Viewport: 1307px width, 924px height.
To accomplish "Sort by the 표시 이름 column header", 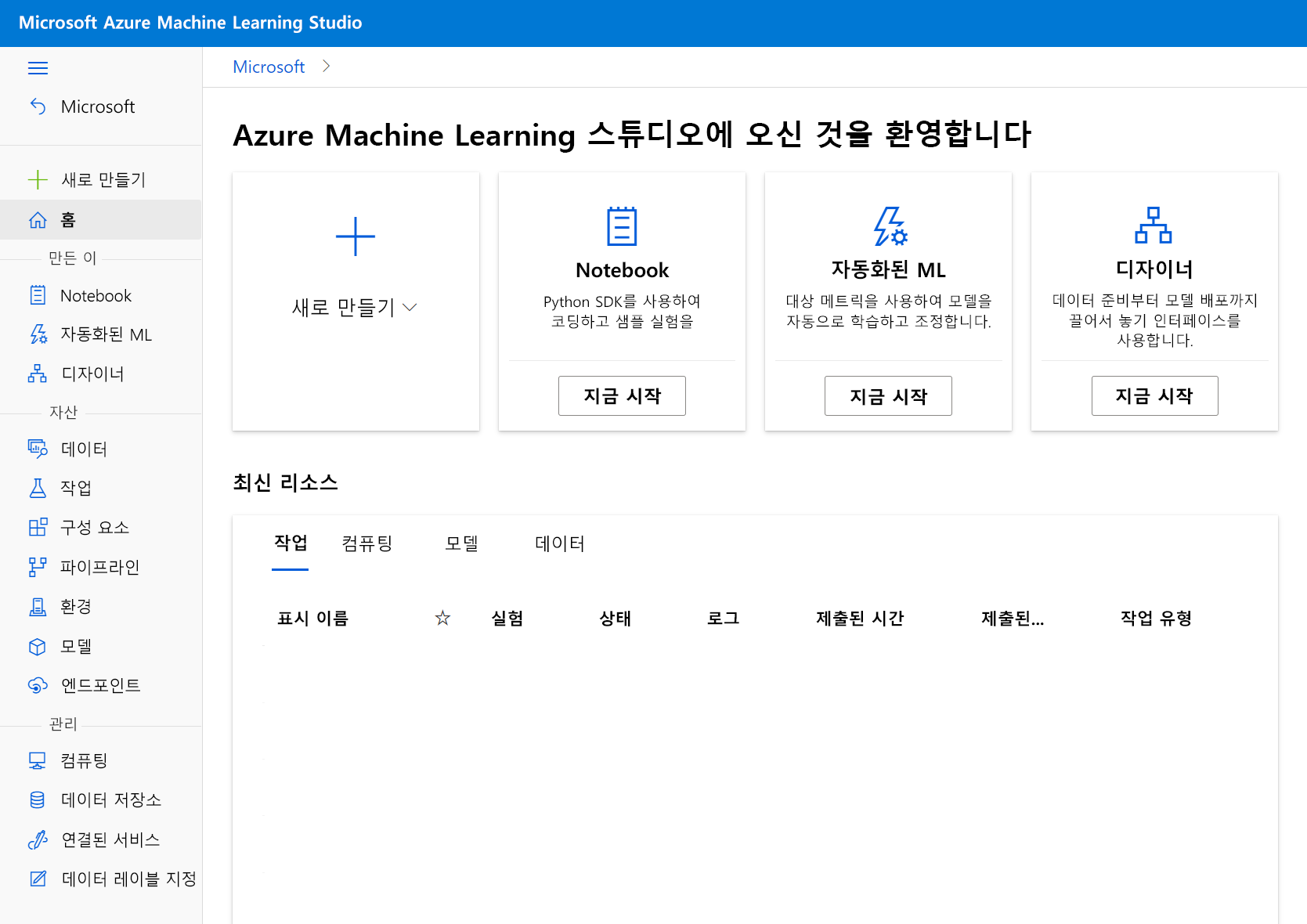I will click(x=312, y=618).
